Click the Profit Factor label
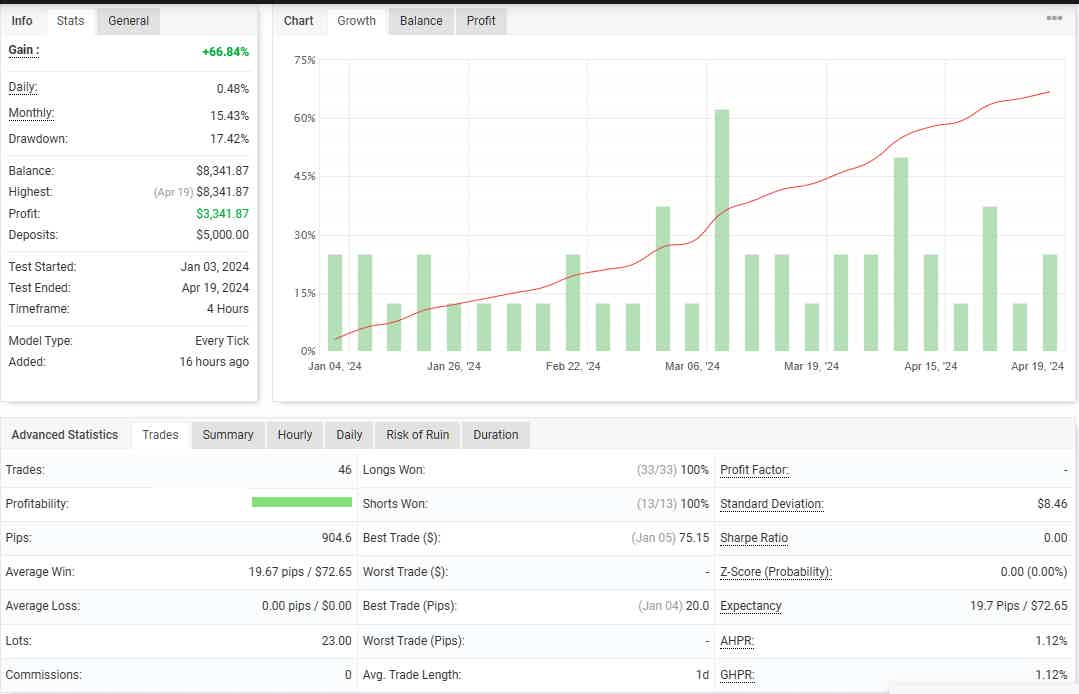The height and width of the screenshot is (694, 1079). 754,470
